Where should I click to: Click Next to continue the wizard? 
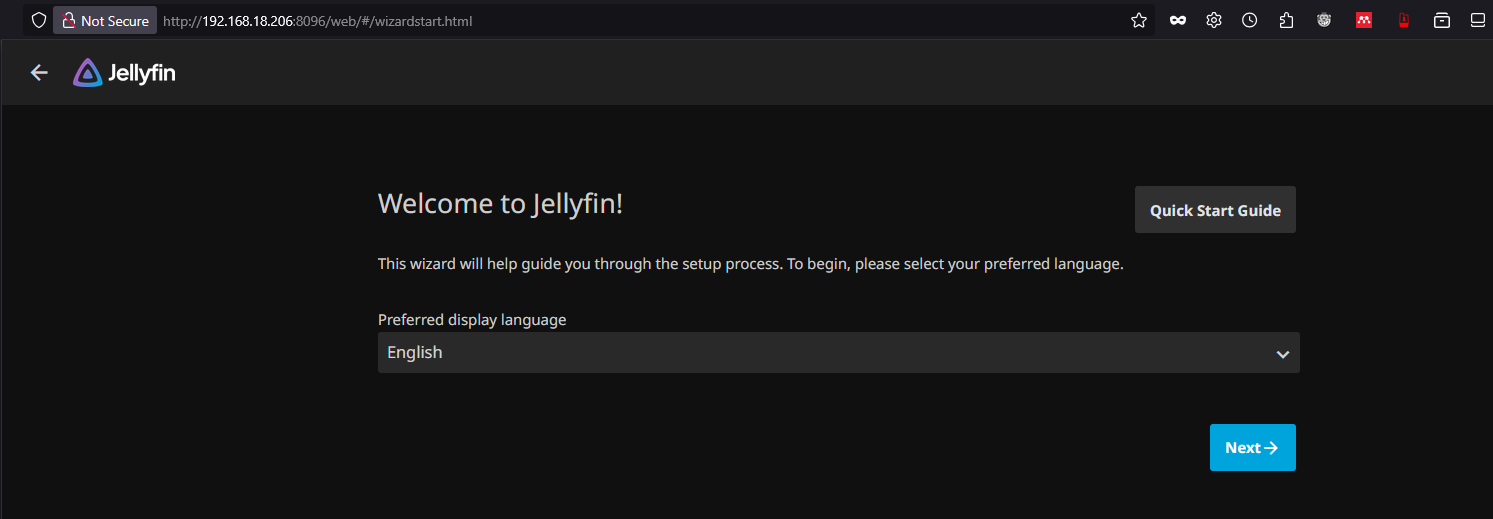[1252, 448]
